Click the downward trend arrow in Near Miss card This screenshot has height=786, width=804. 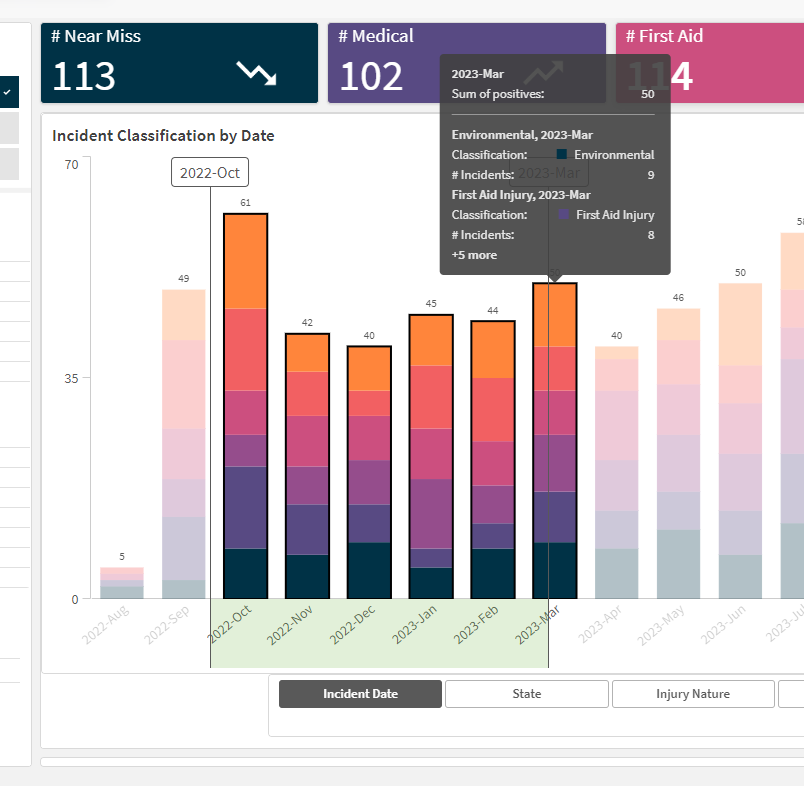click(x=256, y=74)
